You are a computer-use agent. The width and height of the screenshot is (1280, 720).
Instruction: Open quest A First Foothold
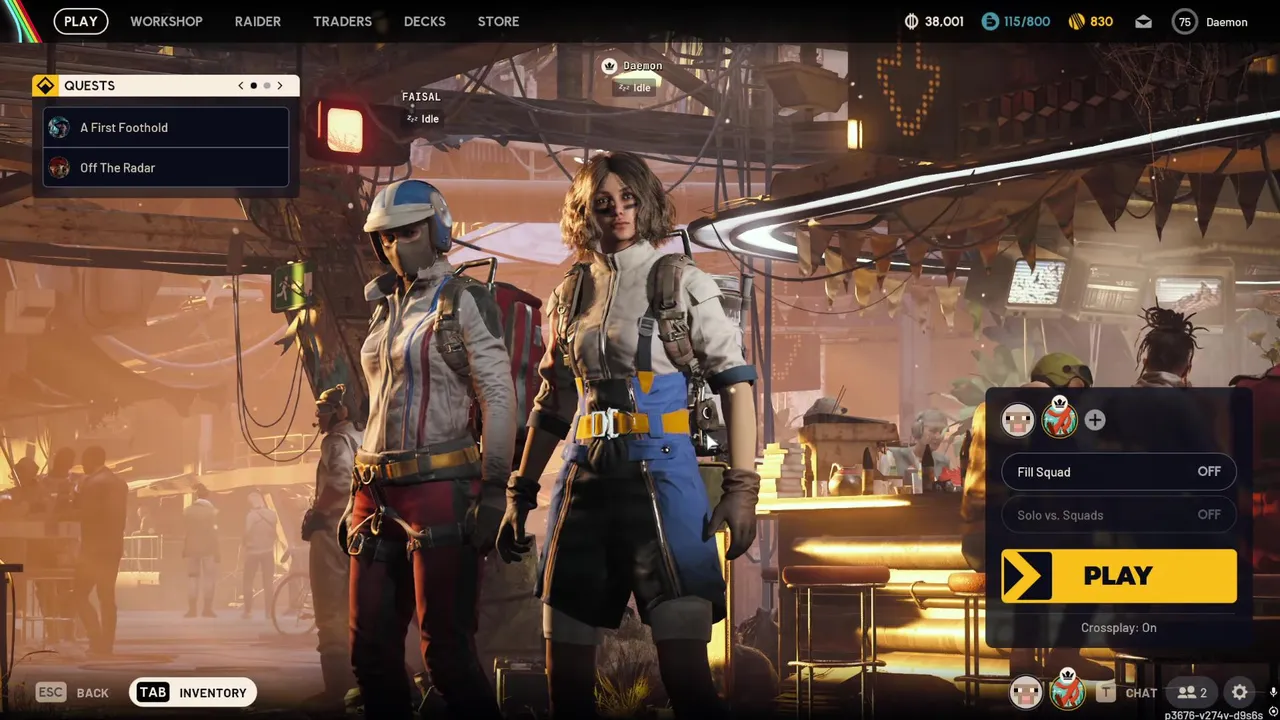click(x=166, y=128)
